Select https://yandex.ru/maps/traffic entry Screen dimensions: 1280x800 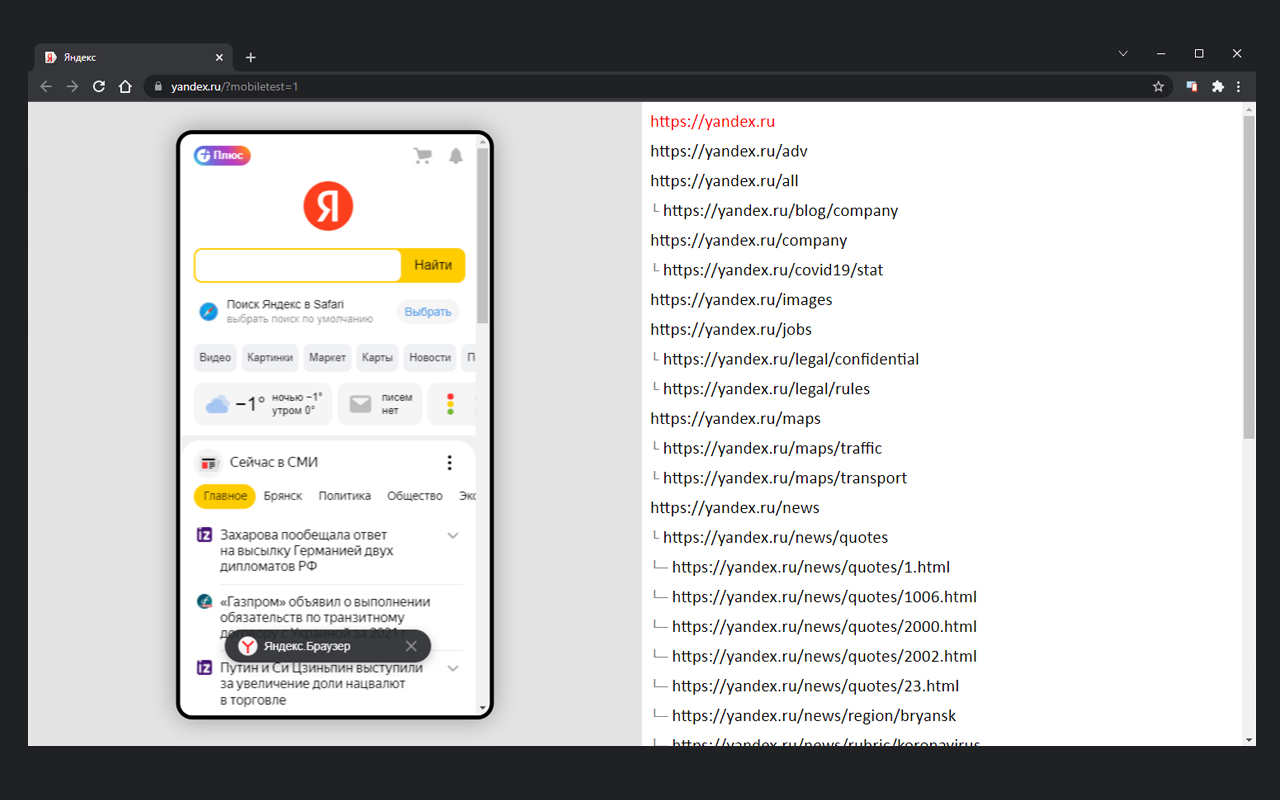772,448
